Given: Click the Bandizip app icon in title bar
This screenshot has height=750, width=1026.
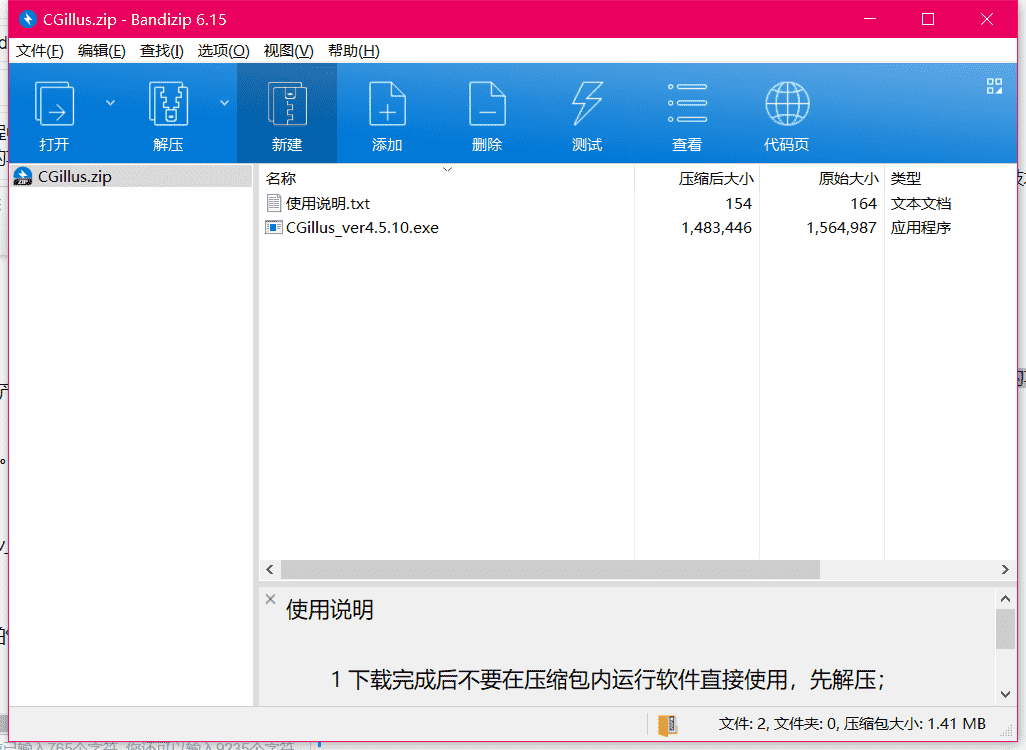Looking at the screenshot, I should pos(27,20).
